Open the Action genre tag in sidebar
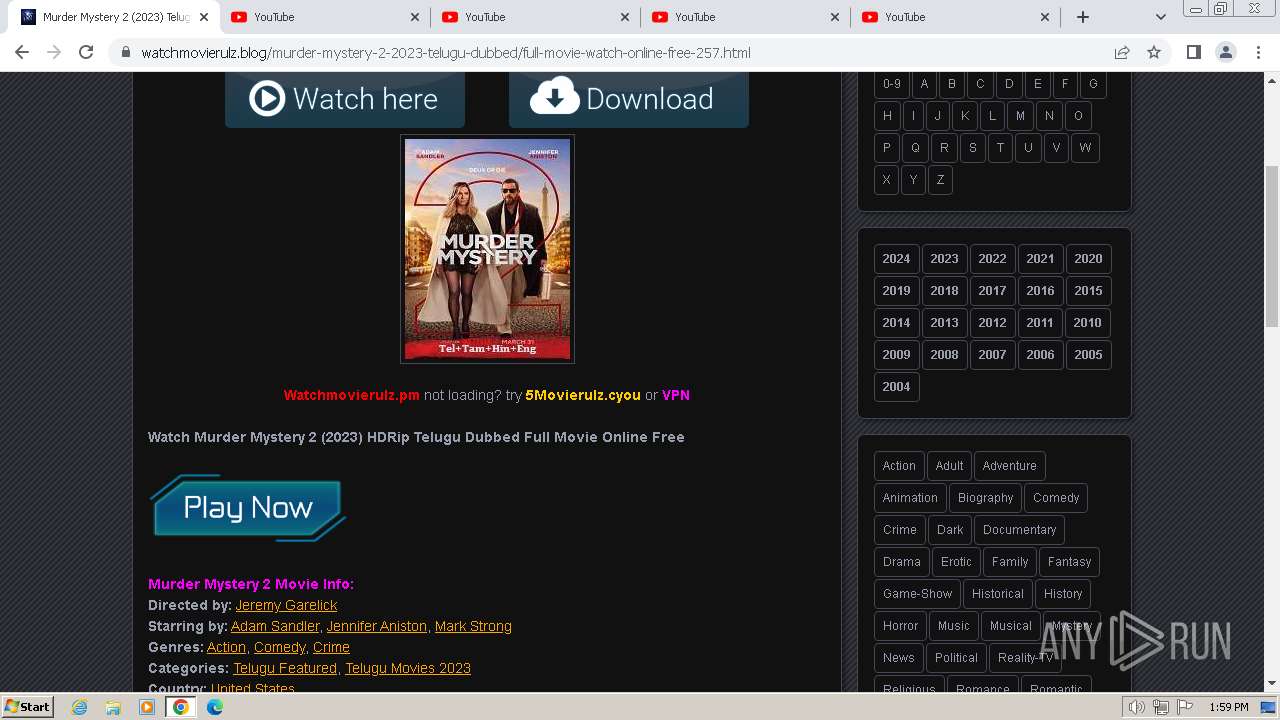This screenshot has width=1280, height=720. click(899, 466)
